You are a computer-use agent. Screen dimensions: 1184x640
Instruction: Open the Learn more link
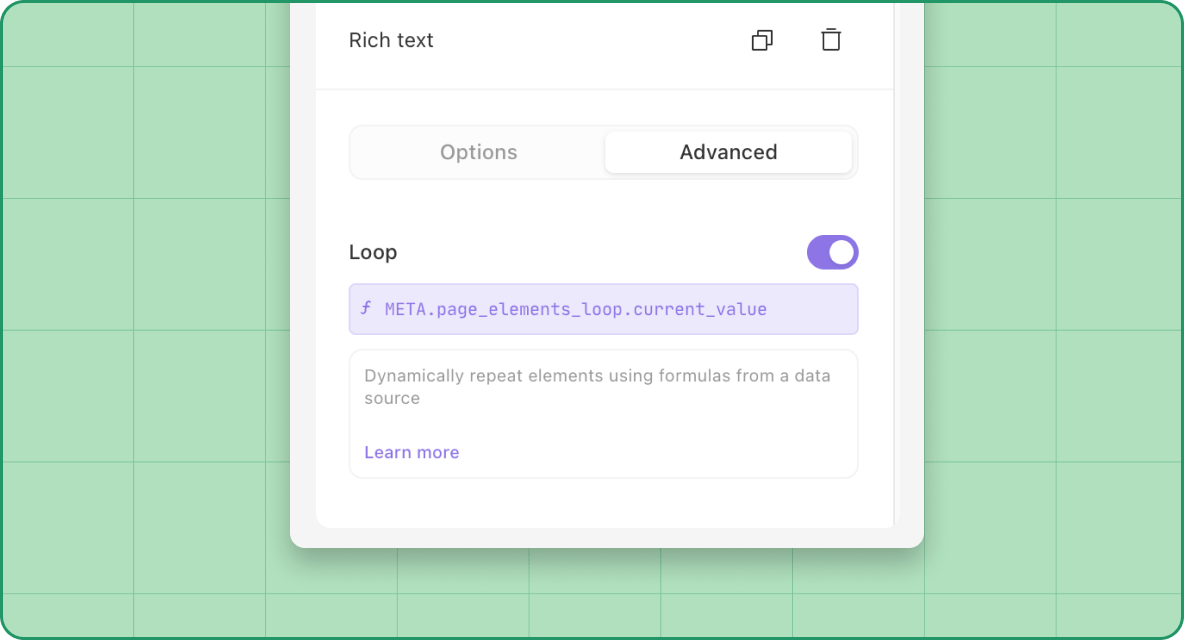[x=411, y=452]
